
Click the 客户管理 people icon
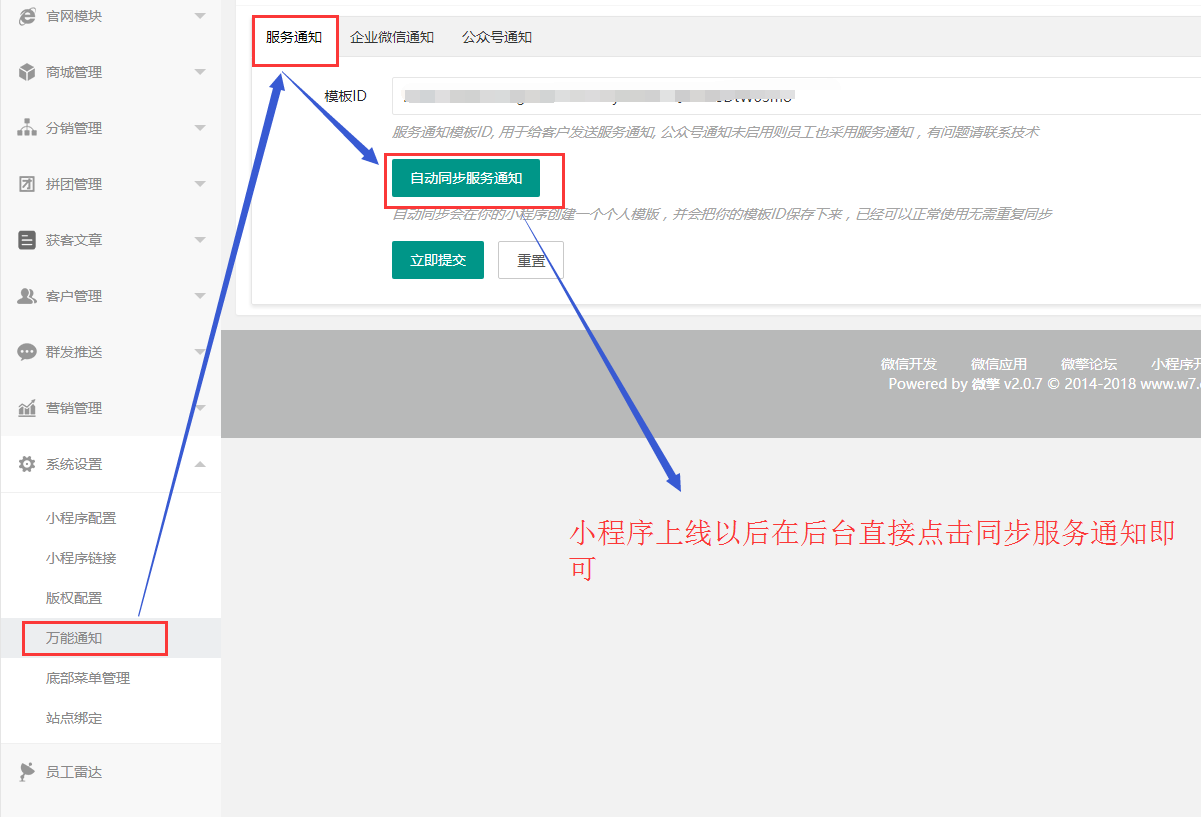(x=27, y=296)
